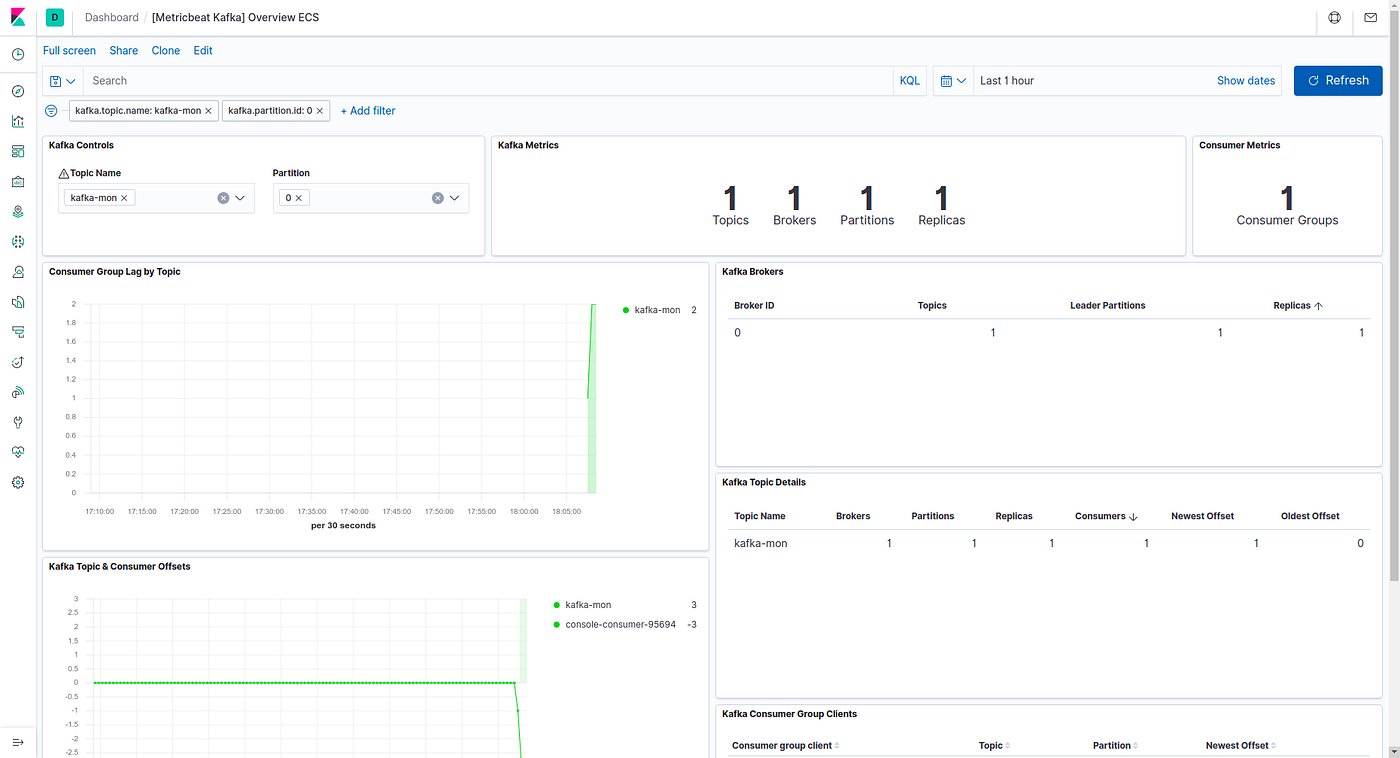This screenshot has height=758, width=1400.
Task: Open Discover via the compass sidebar icon
Action: [x=17, y=91]
